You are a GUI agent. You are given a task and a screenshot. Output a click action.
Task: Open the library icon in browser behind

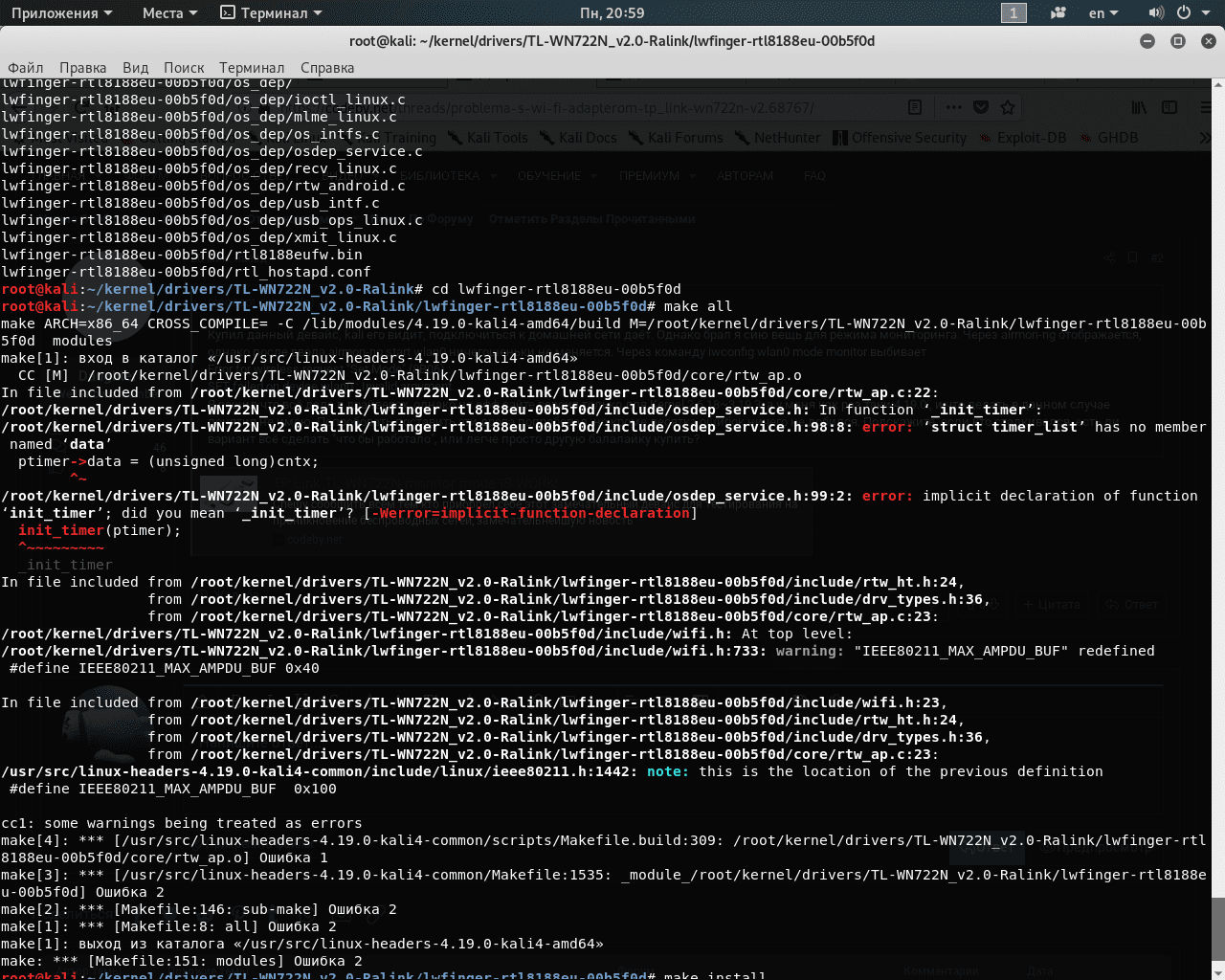pos(1139,107)
